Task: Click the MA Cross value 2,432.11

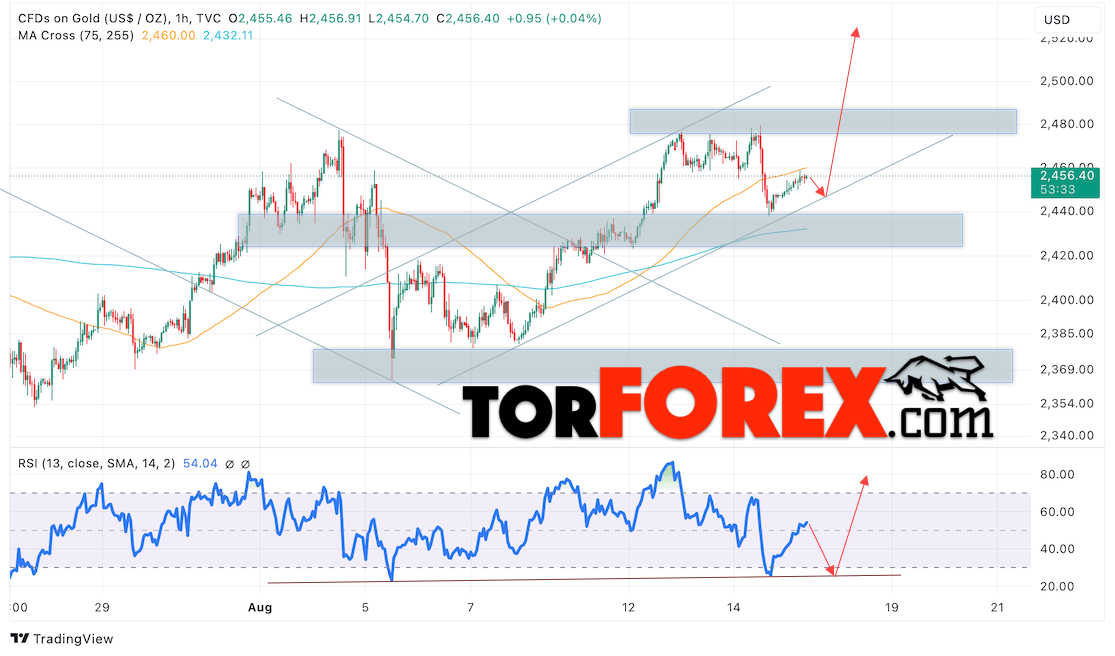Action: (x=228, y=36)
